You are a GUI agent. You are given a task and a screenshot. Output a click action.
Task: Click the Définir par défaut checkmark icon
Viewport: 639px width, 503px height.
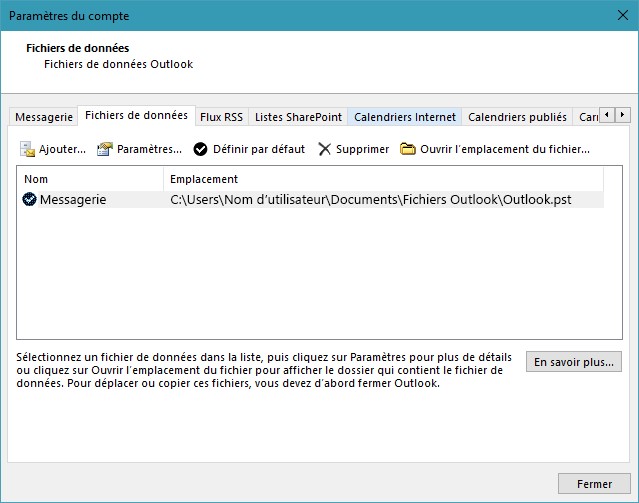200,149
